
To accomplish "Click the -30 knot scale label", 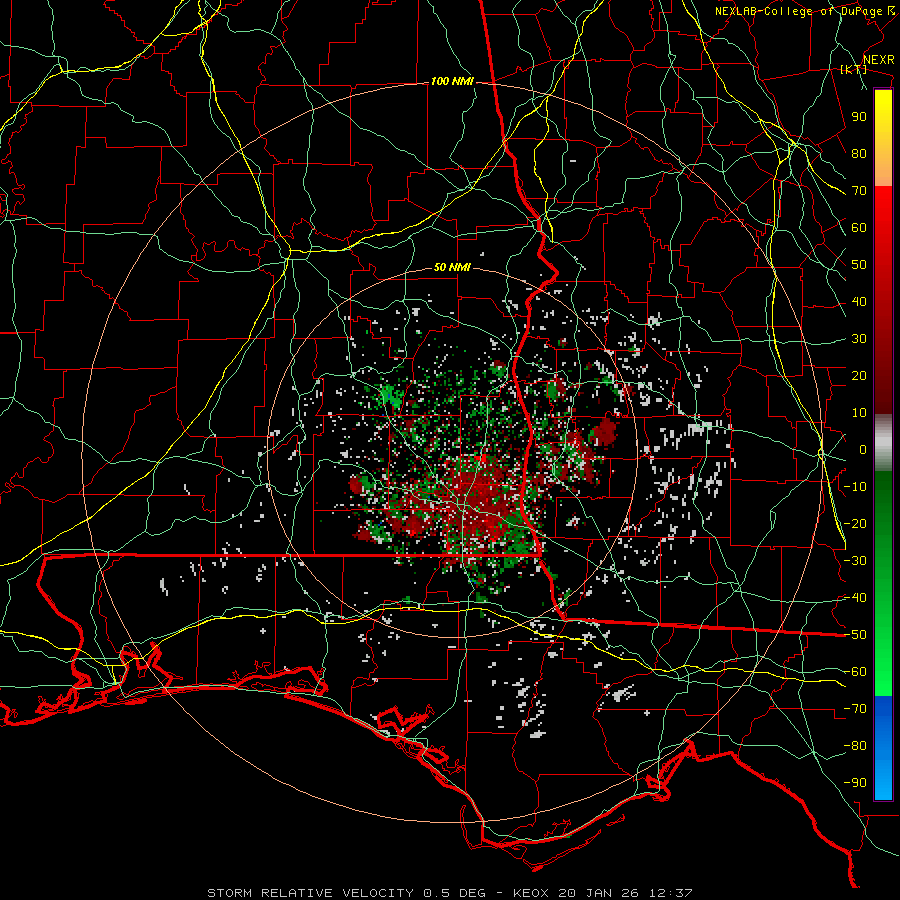I will click(x=855, y=561).
